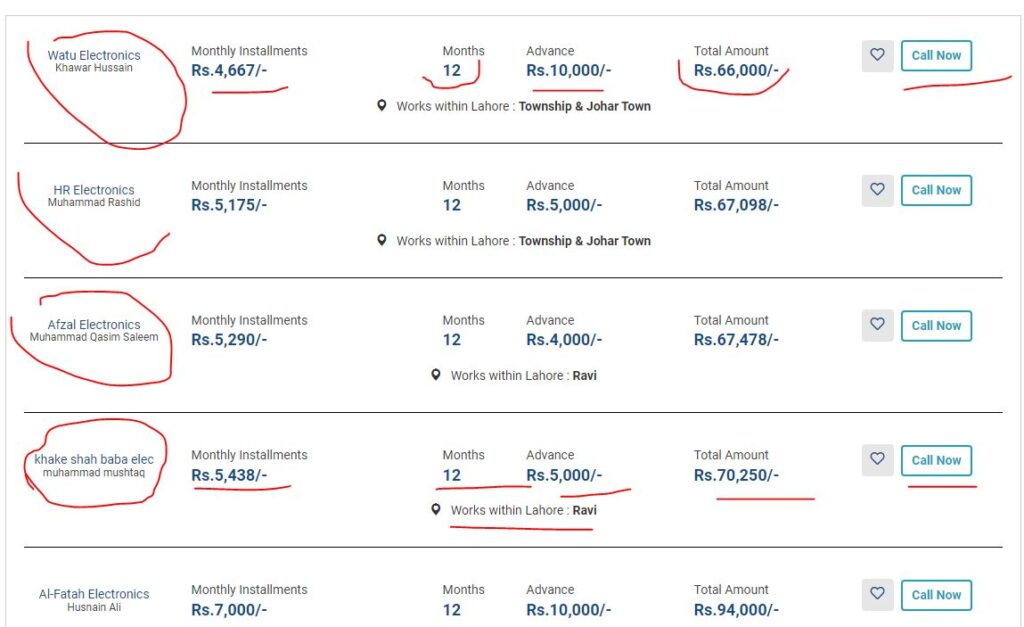Favorite the Afzal Electronics listing heart icon

(877, 325)
